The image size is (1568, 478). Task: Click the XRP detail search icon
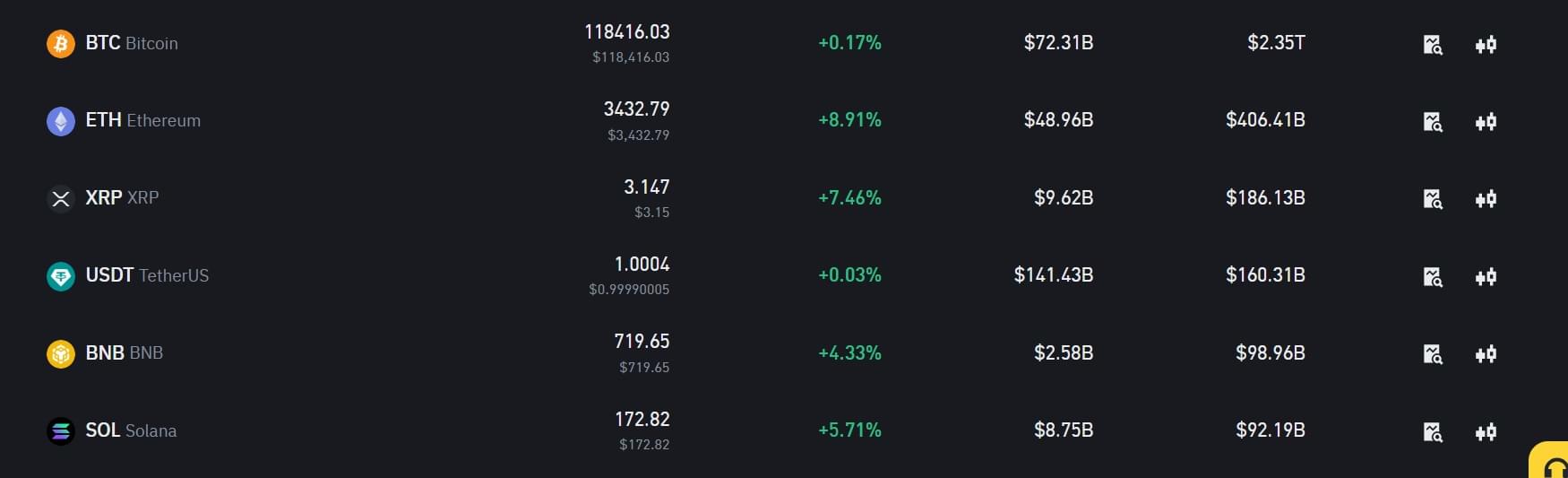pos(1433,198)
